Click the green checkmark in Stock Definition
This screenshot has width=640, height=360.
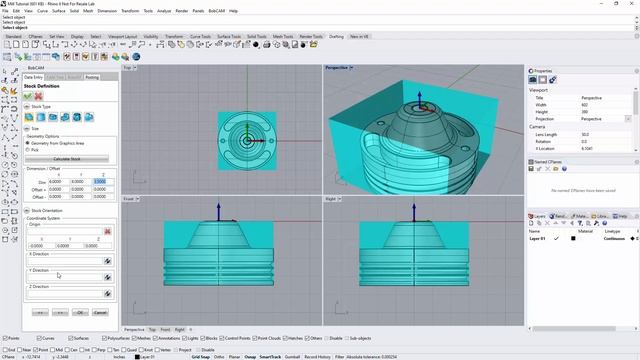click(28, 96)
